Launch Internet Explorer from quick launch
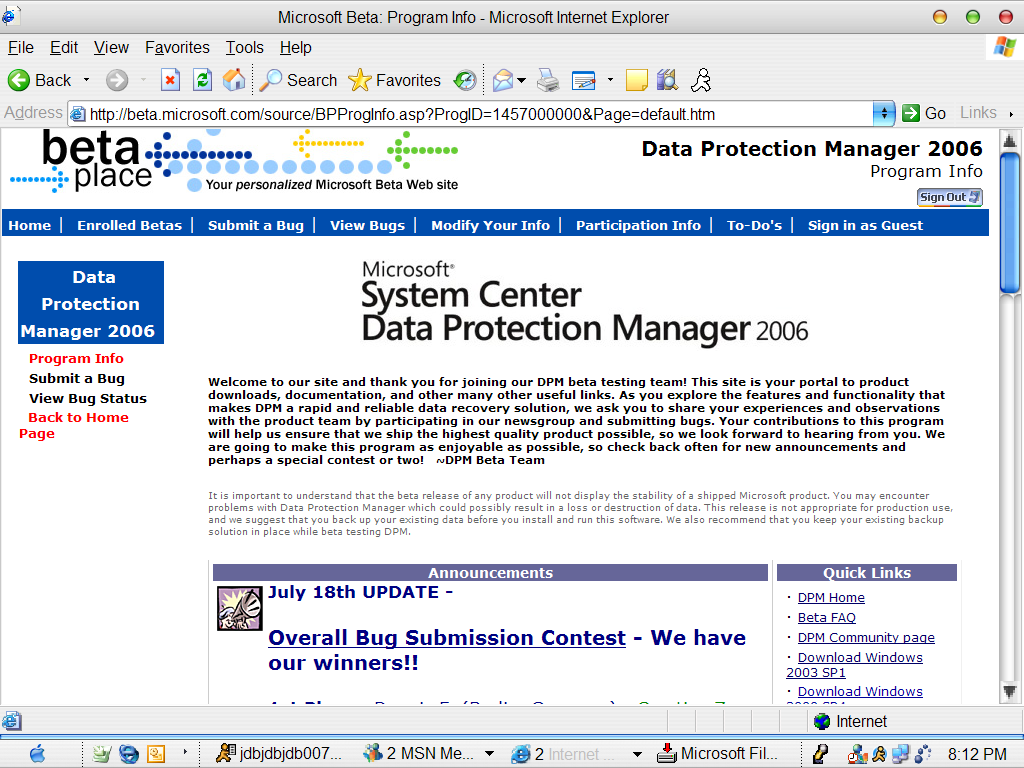 (129, 754)
